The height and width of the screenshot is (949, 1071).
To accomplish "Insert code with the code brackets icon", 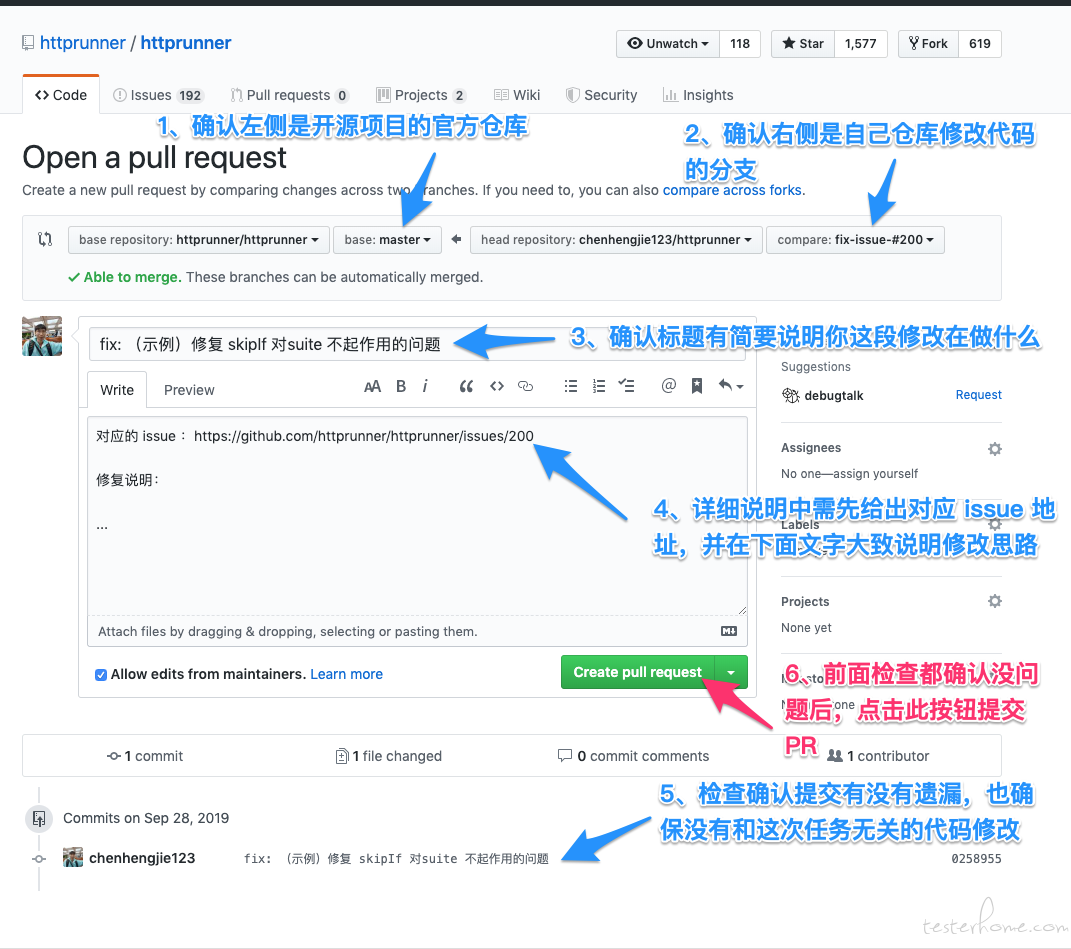I will (497, 387).
